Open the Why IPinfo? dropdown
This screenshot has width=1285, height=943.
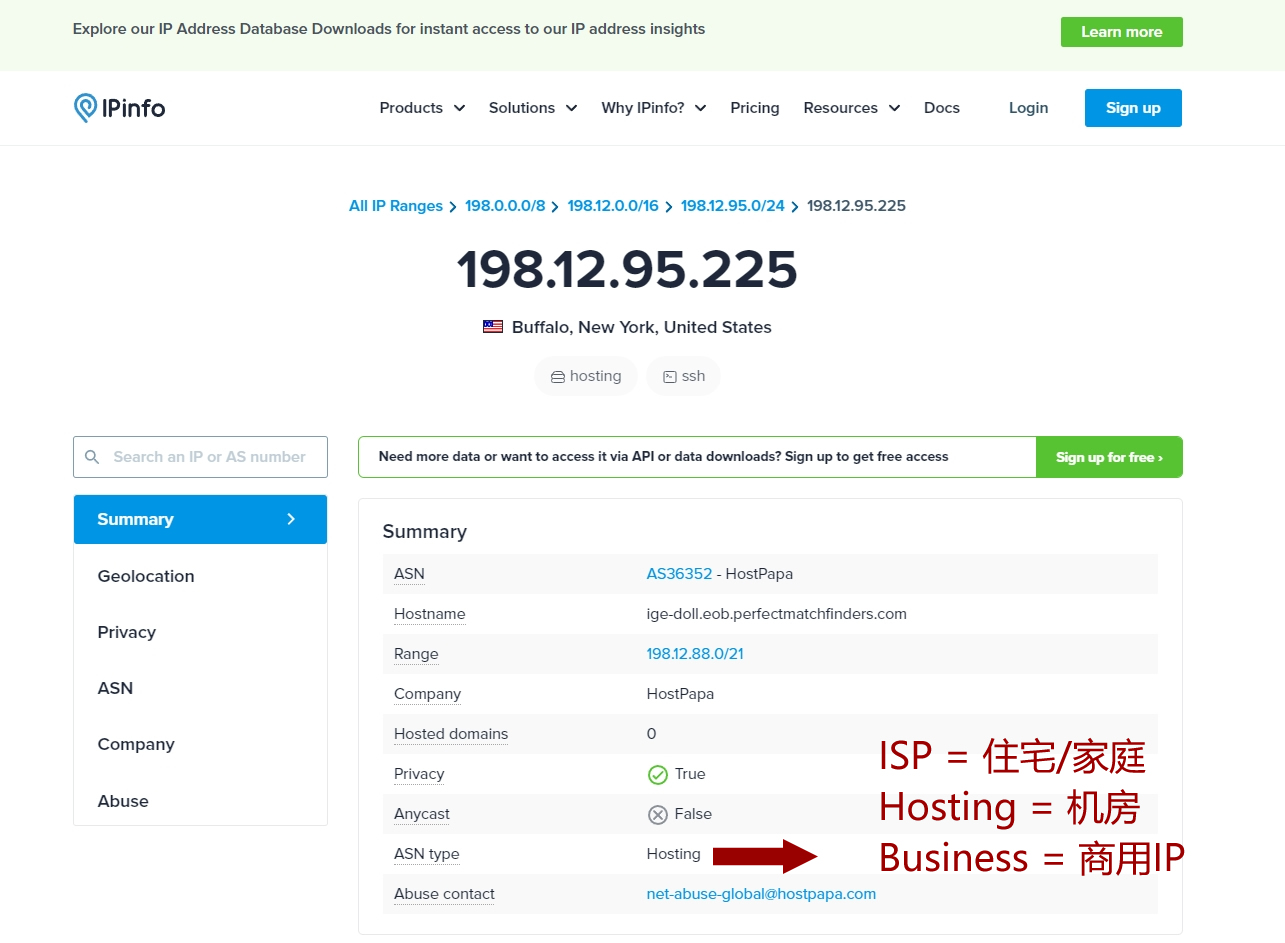654,108
